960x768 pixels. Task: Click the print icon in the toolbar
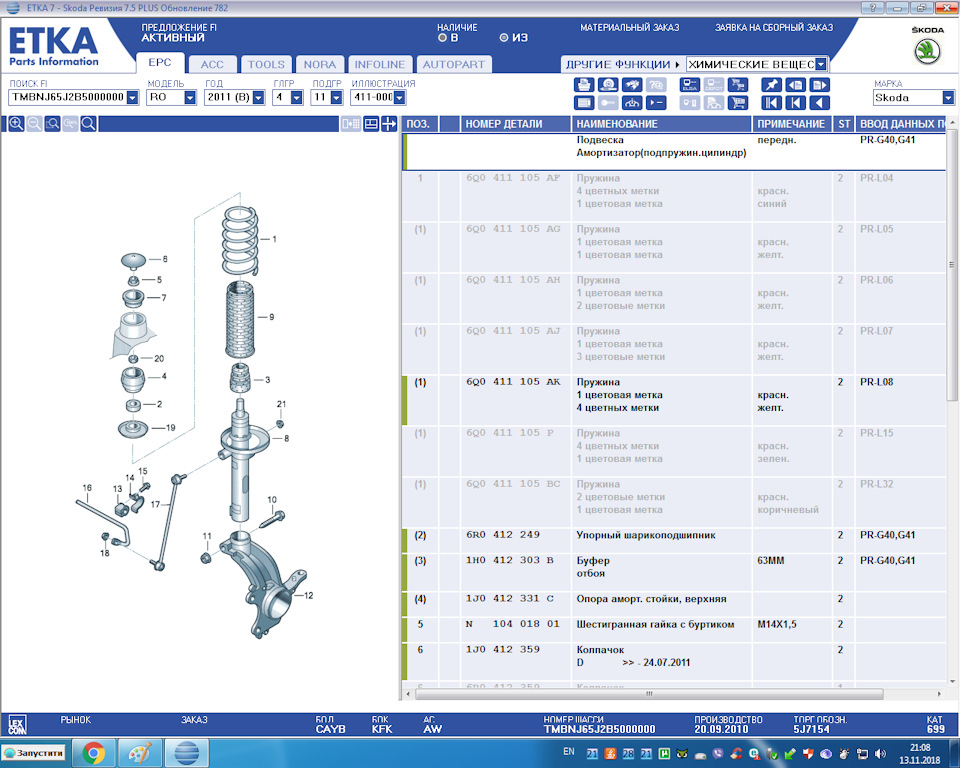point(583,85)
